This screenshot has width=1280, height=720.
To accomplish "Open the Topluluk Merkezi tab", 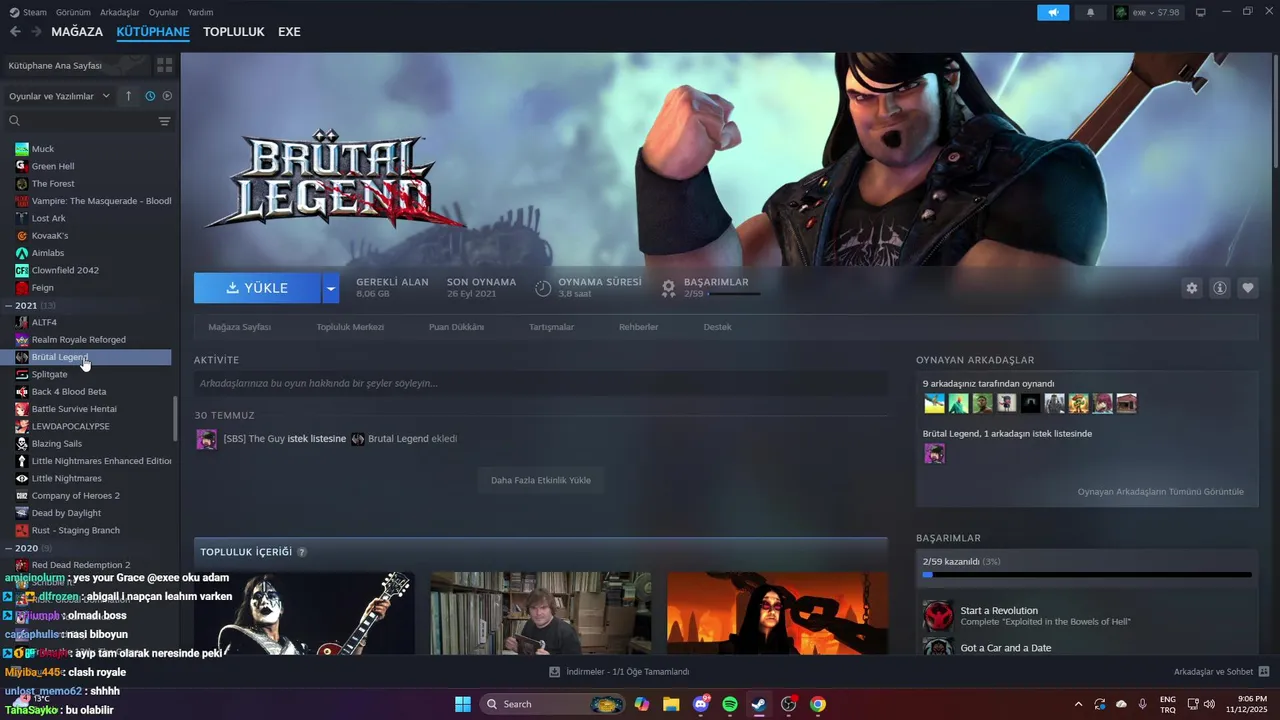I will point(350,327).
